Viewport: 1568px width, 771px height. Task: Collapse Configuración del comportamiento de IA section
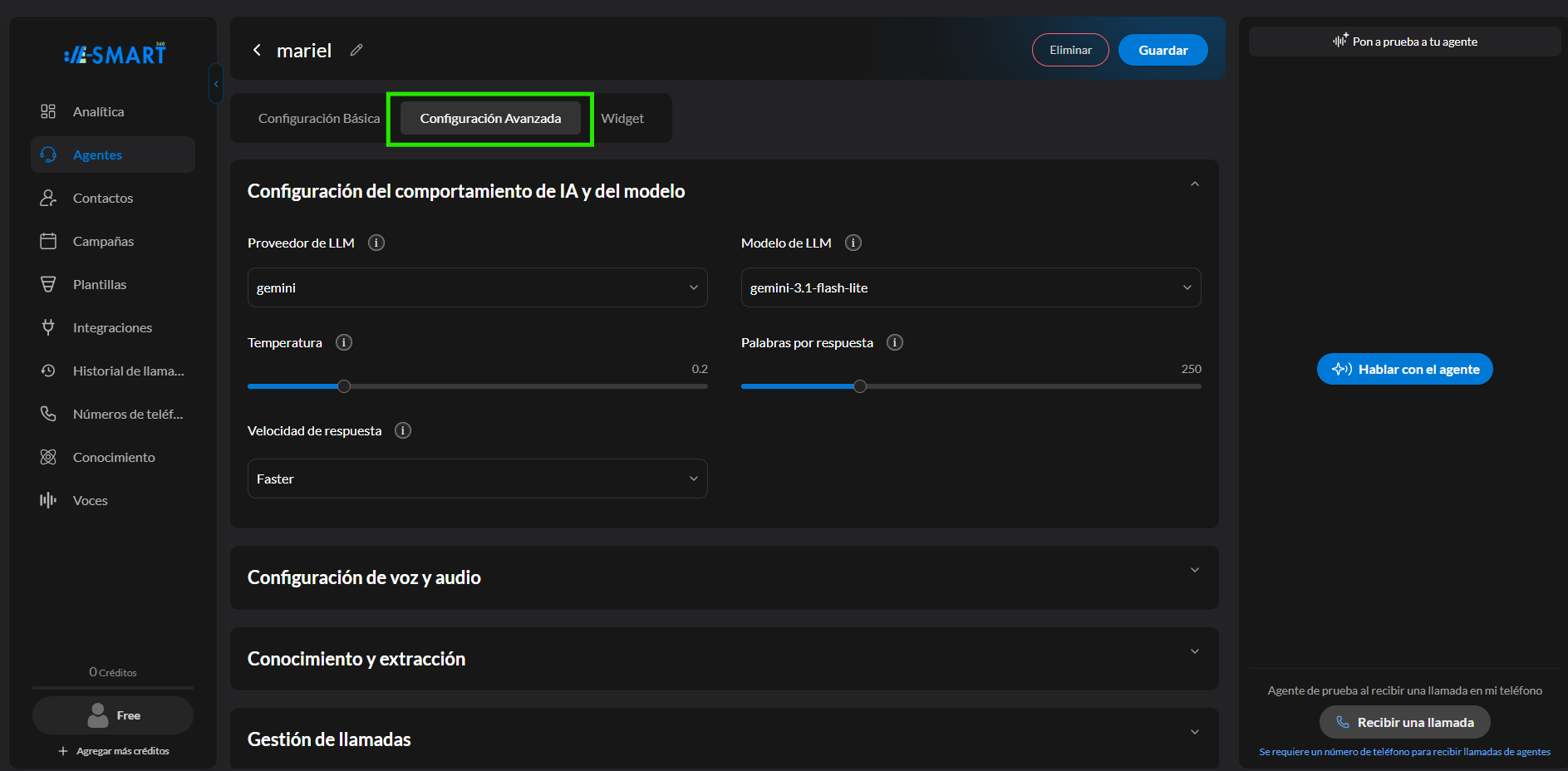pos(1195,184)
